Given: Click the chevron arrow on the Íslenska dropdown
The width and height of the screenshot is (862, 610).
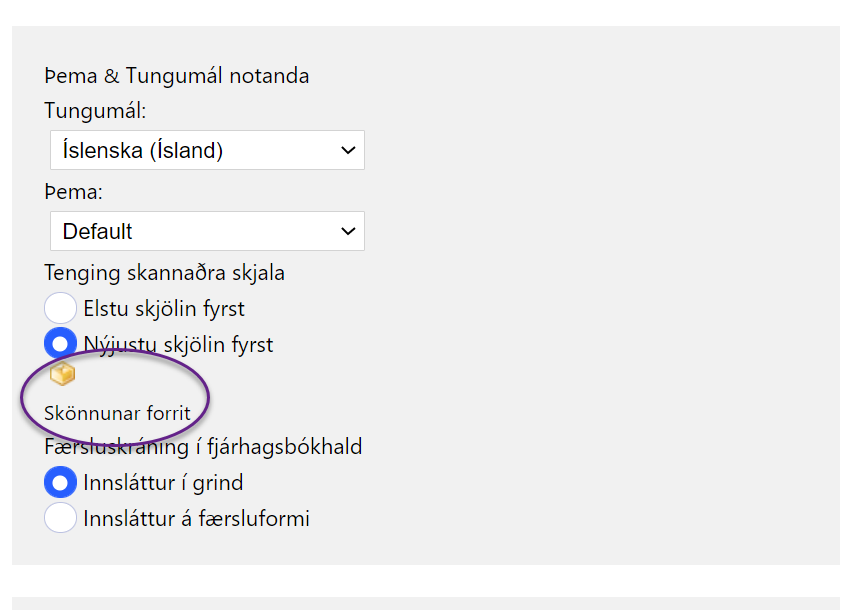Looking at the screenshot, I should [x=348, y=150].
